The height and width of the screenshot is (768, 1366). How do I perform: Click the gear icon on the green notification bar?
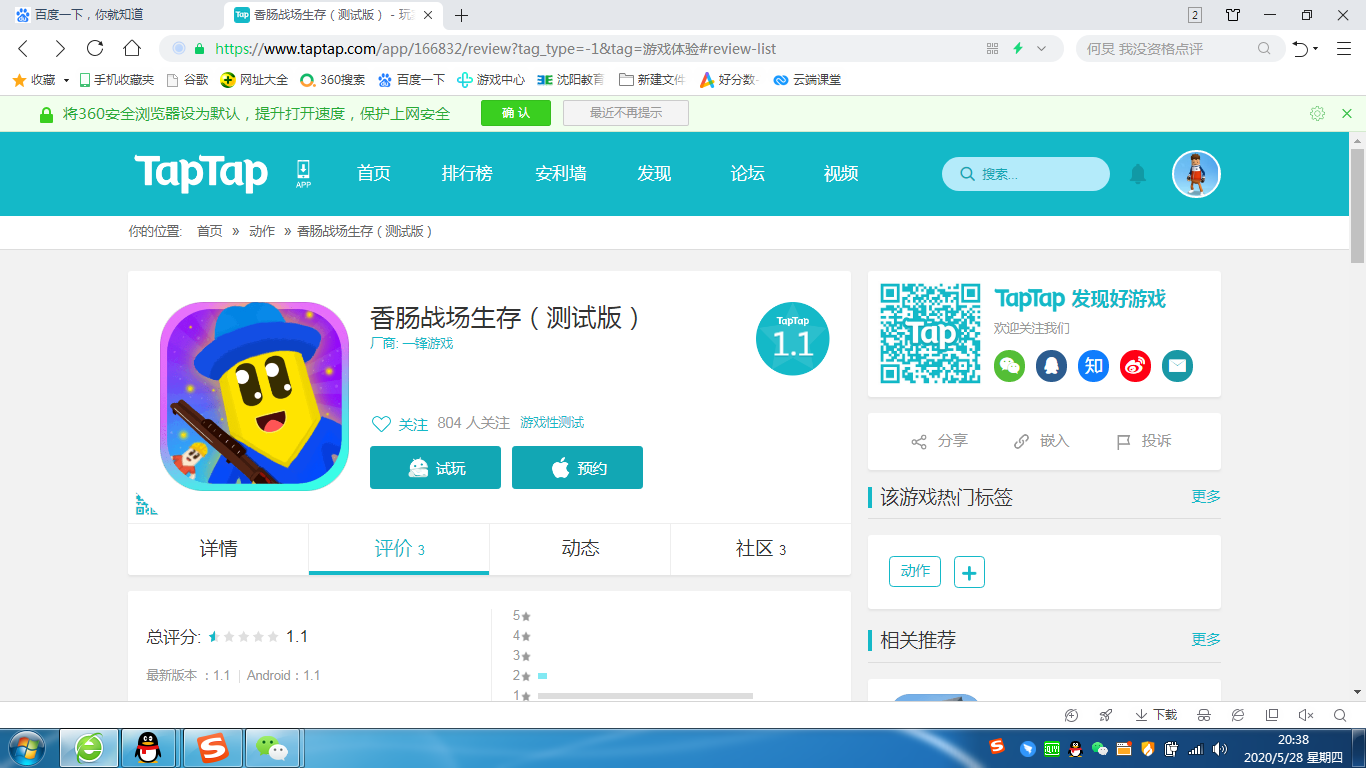1318,114
